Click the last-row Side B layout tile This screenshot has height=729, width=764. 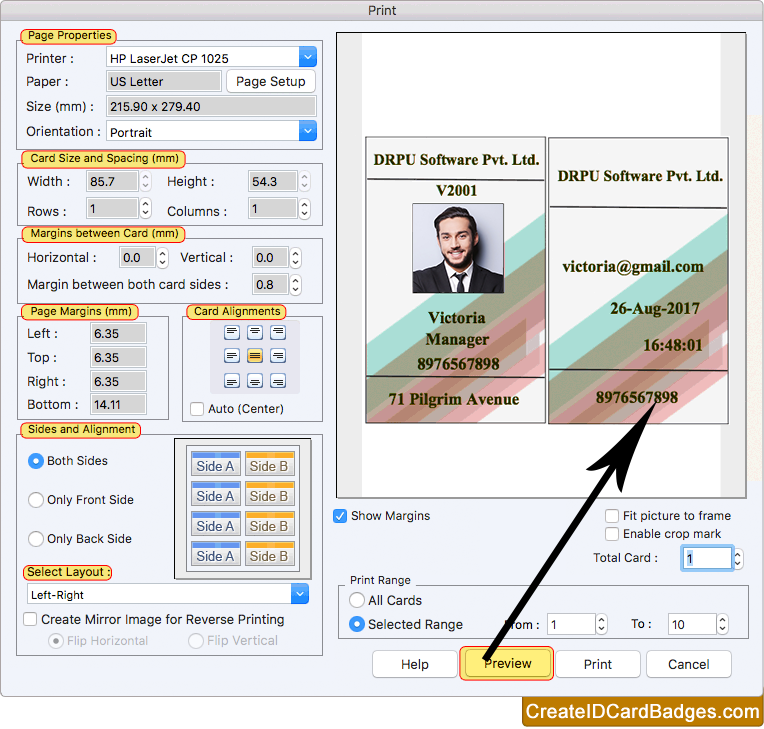269,554
